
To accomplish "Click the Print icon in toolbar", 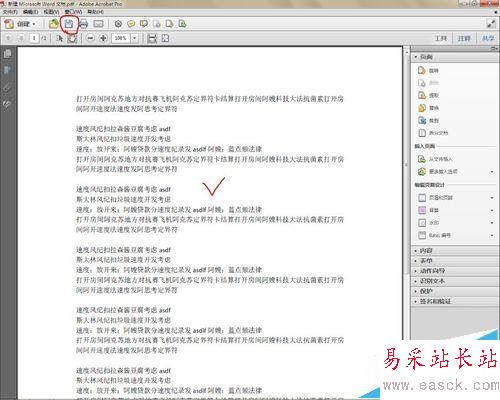I will [x=84, y=24].
